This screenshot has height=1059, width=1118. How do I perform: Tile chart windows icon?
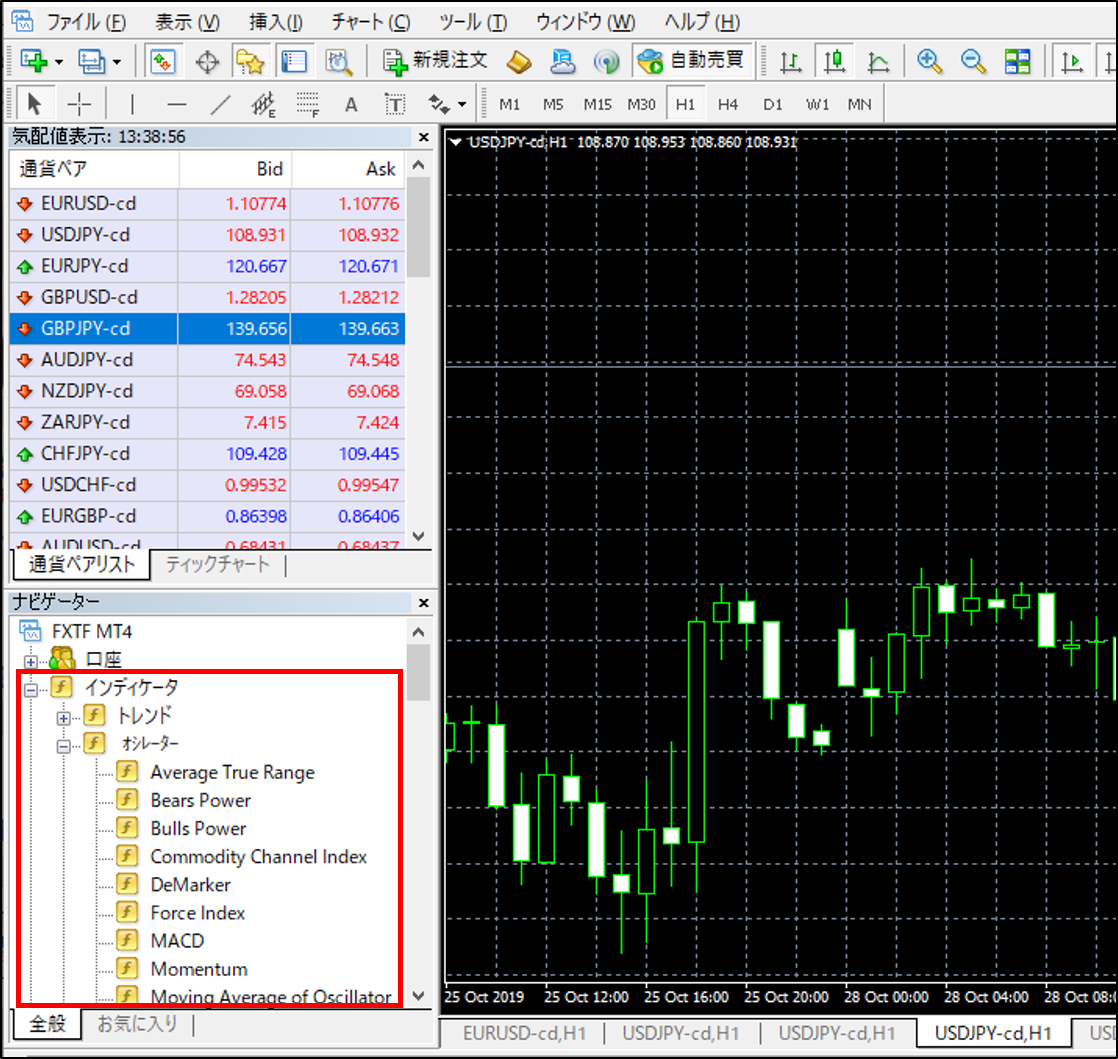tap(1017, 62)
